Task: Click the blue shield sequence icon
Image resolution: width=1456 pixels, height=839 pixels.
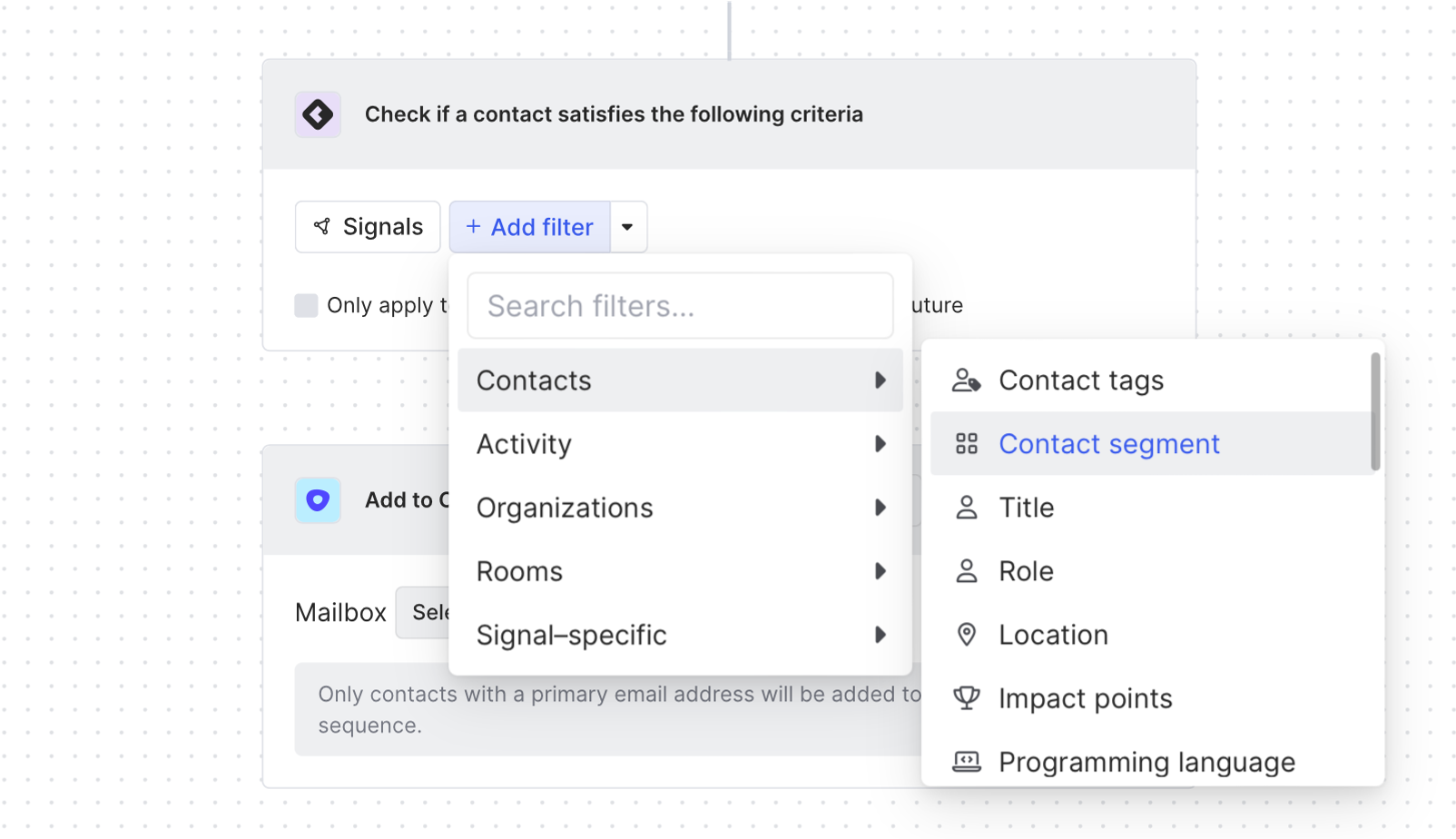Action: click(318, 500)
